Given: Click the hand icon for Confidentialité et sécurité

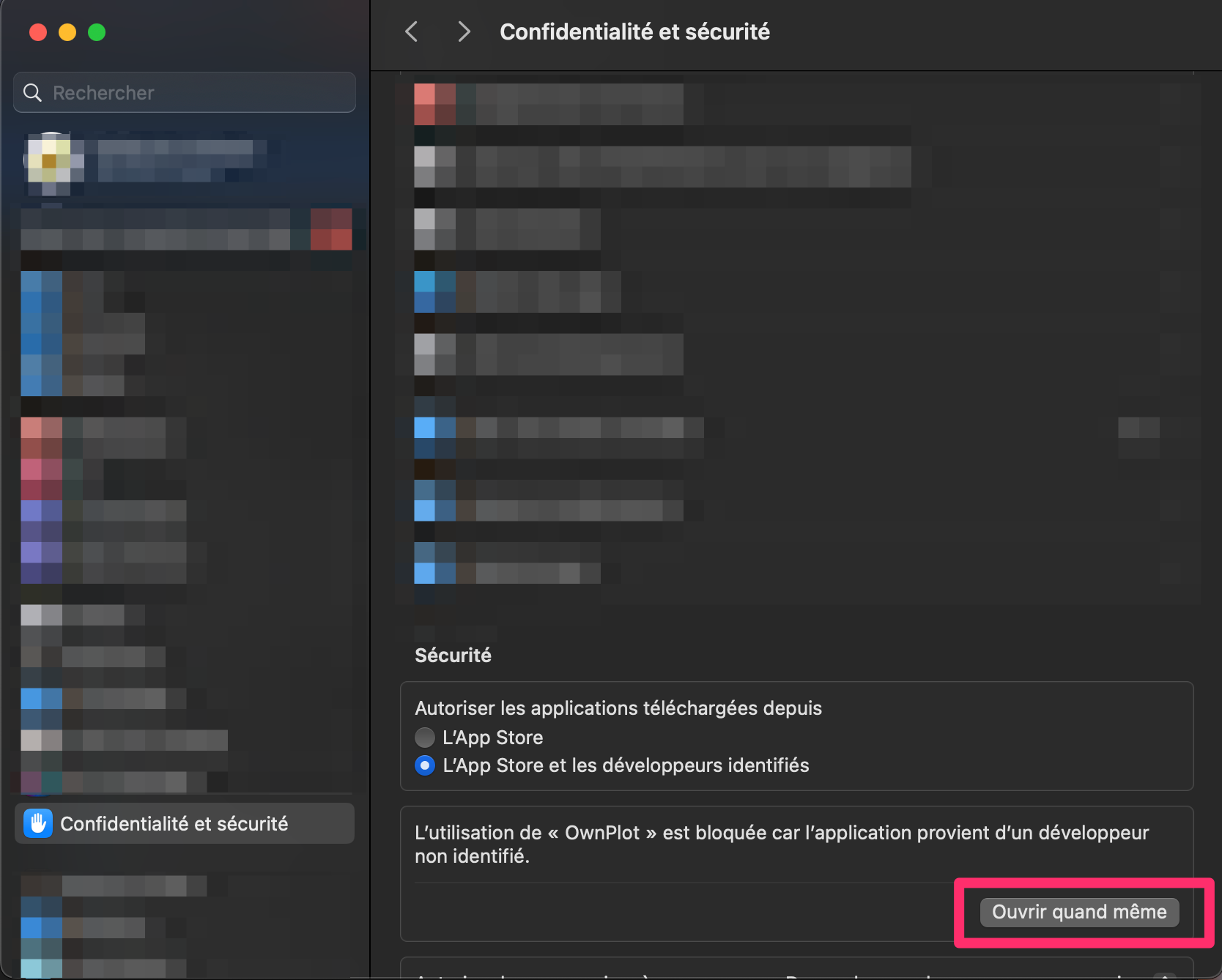Looking at the screenshot, I should (38, 823).
